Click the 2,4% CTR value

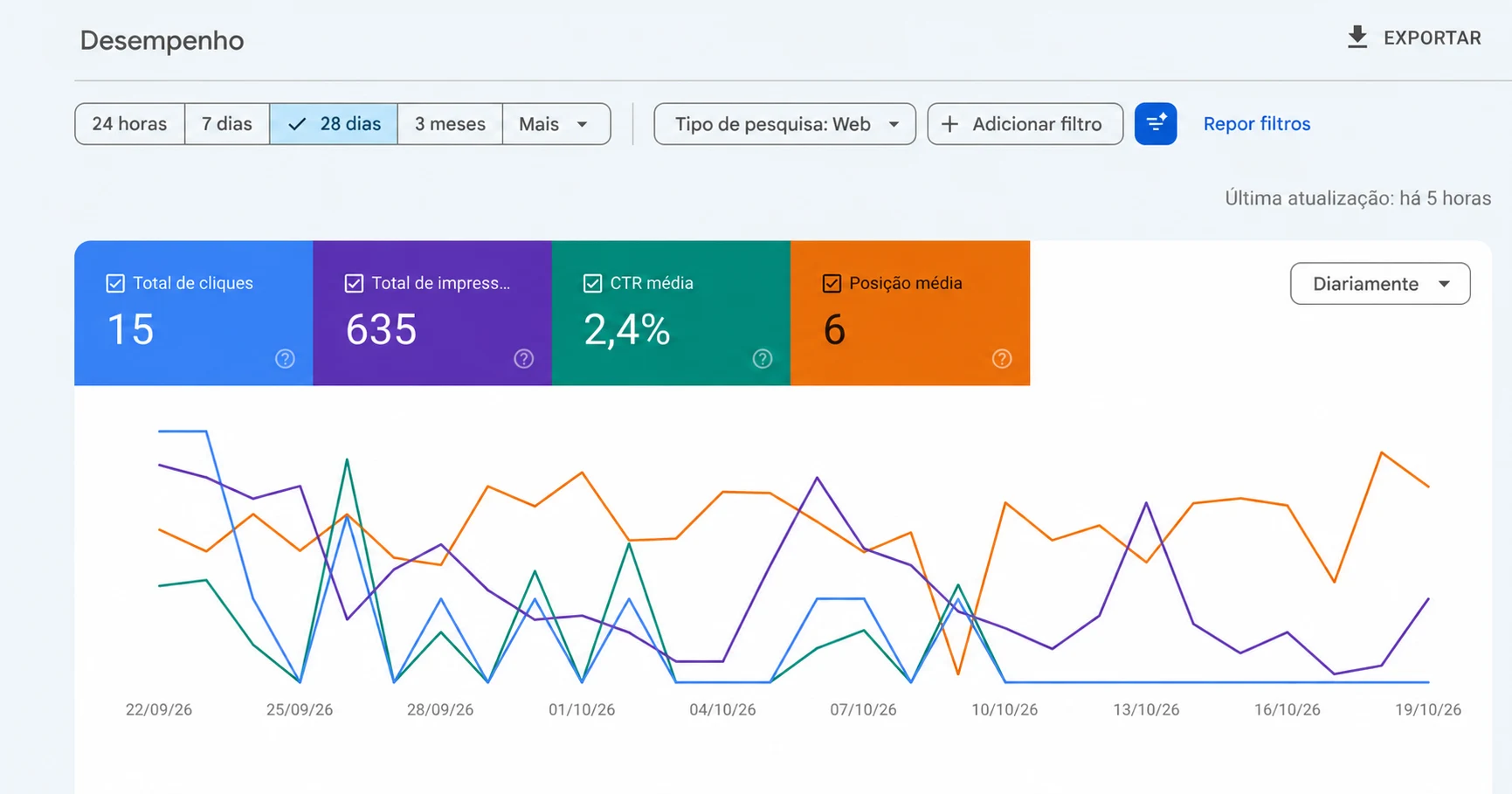click(627, 330)
